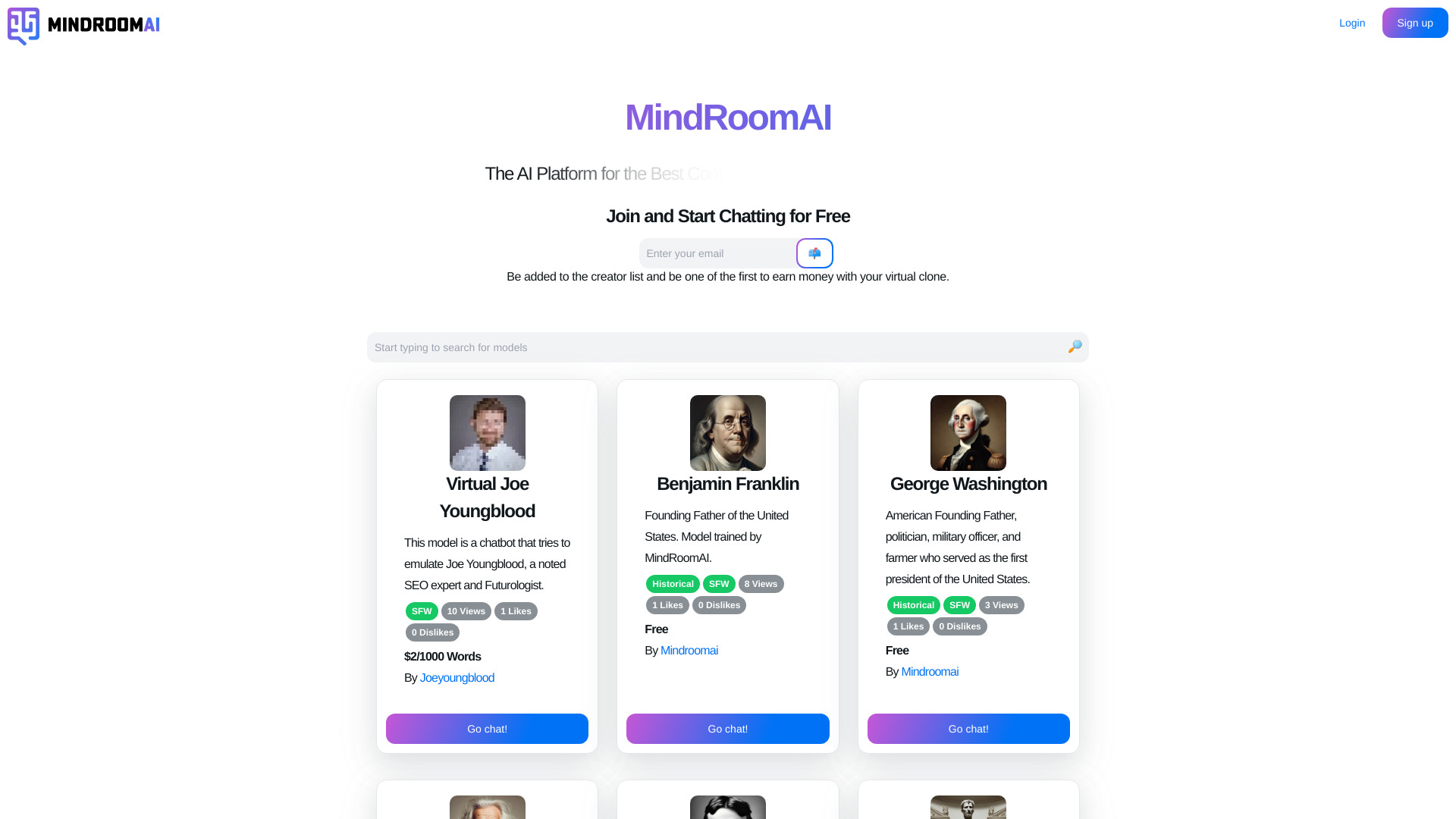Image resolution: width=1456 pixels, height=819 pixels.
Task: Click the 0 Dislikes toggle on George Washington
Action: click(x=959, y=626)
